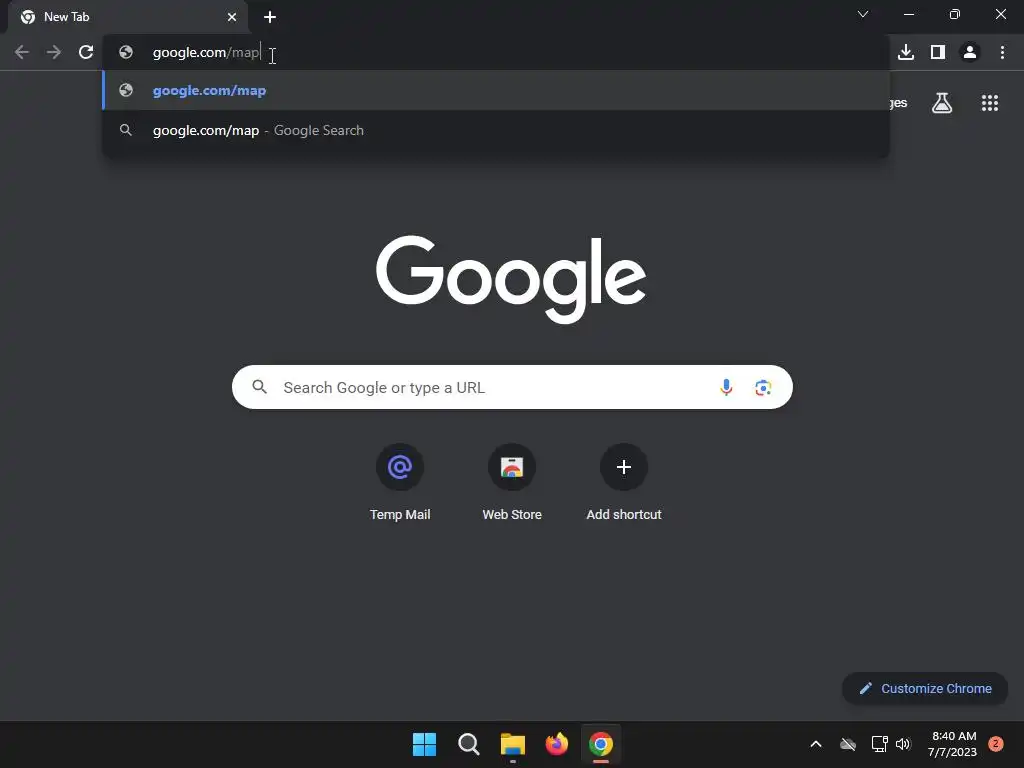Open the Web Store shortcut
Image resolution: width=1024 pixels, height=768 pixels.
512,483
